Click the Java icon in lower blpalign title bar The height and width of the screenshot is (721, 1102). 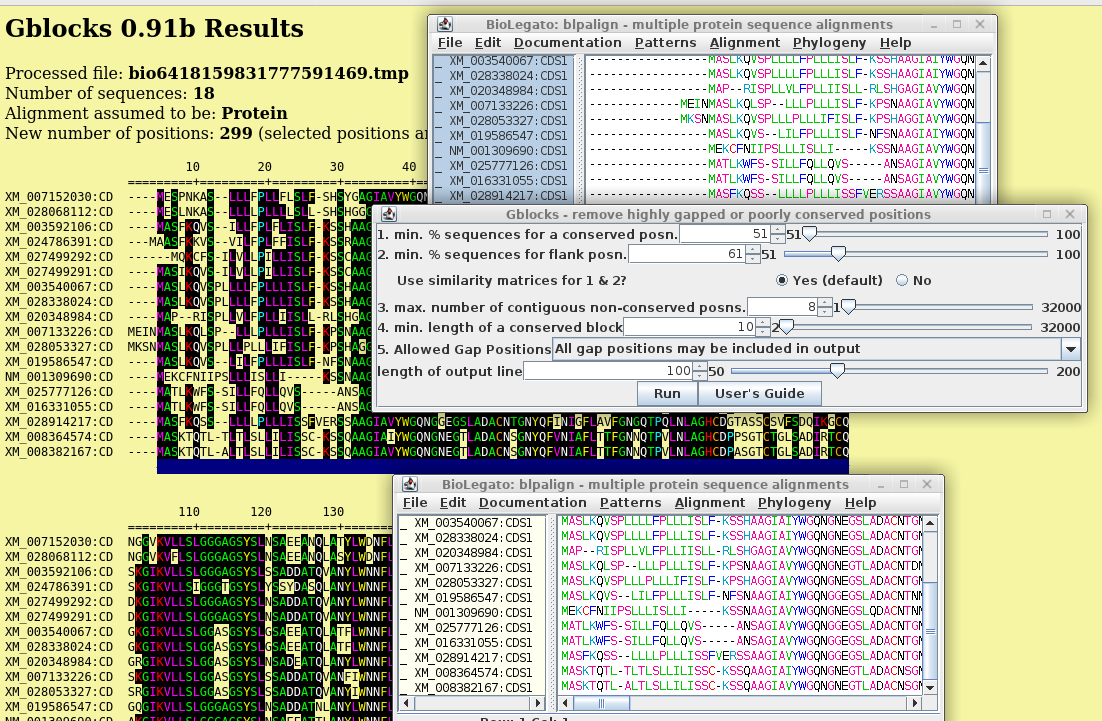click(x=410, y=485)
